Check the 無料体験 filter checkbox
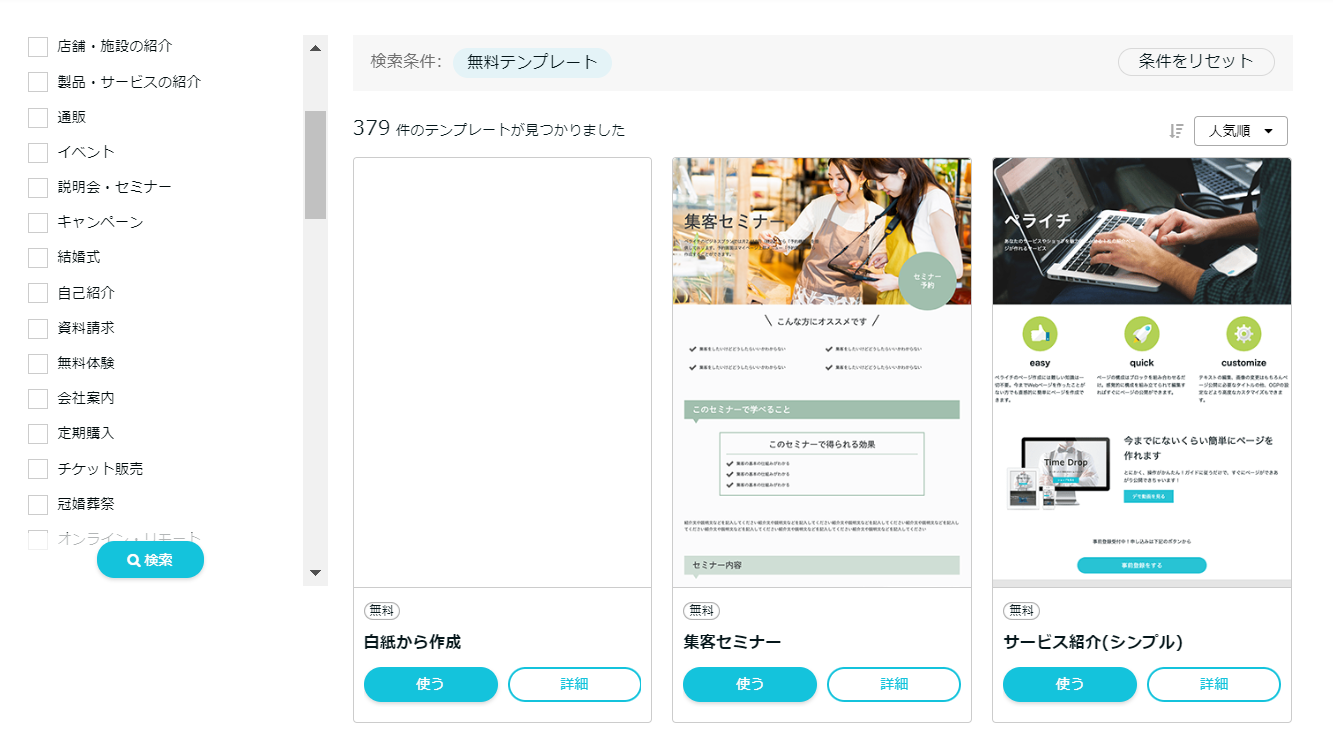 point(38,363)
